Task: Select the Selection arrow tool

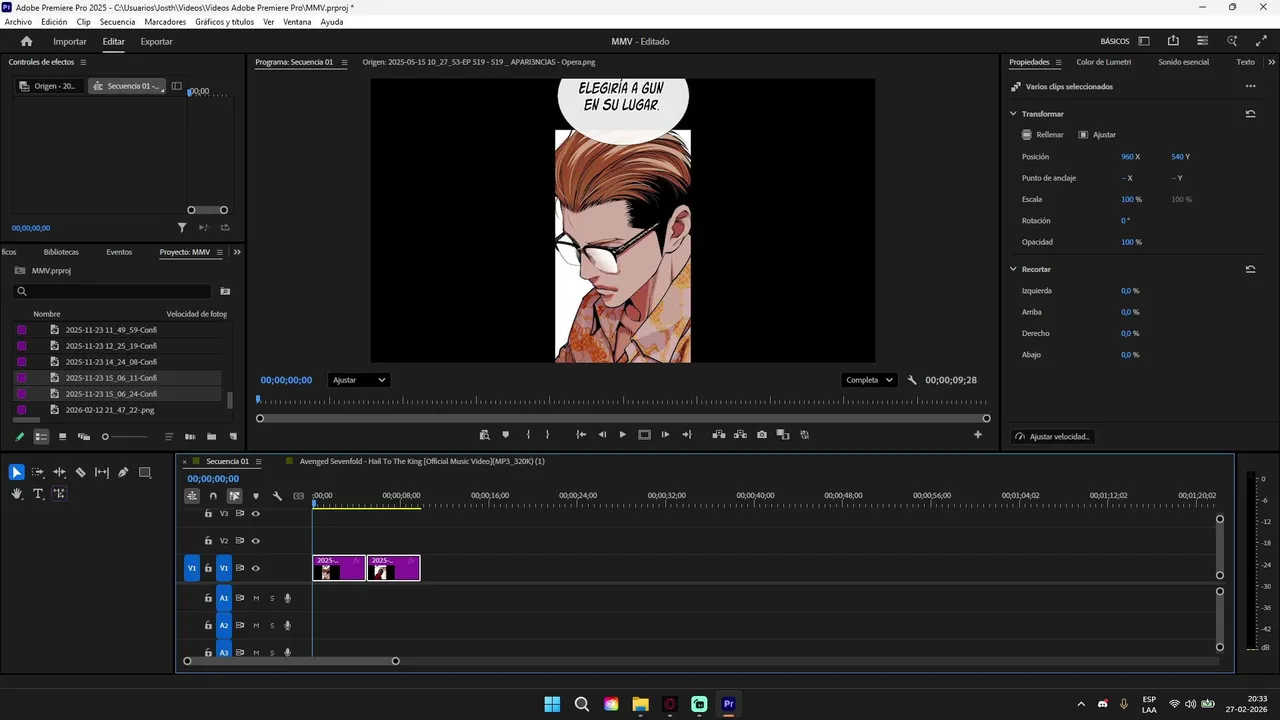Action: tap(17, 472)
